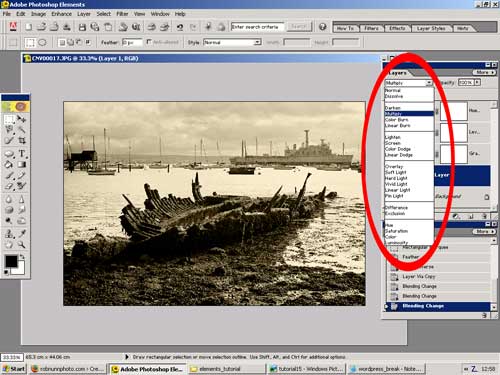Select the Smudge tool
Image resolution: width=500 pixels, height=375 pixels.
21,210
